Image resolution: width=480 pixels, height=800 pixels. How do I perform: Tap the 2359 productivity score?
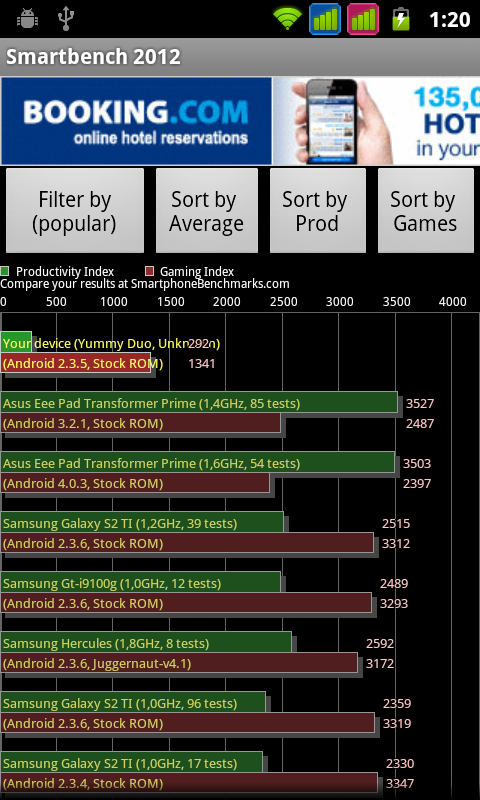[x=397, y=704]
